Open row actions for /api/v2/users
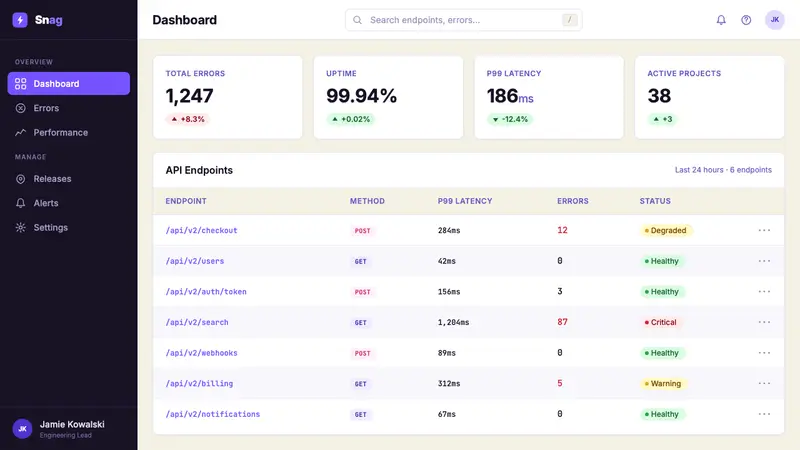 pyautogui.click(x=764, y=261)
